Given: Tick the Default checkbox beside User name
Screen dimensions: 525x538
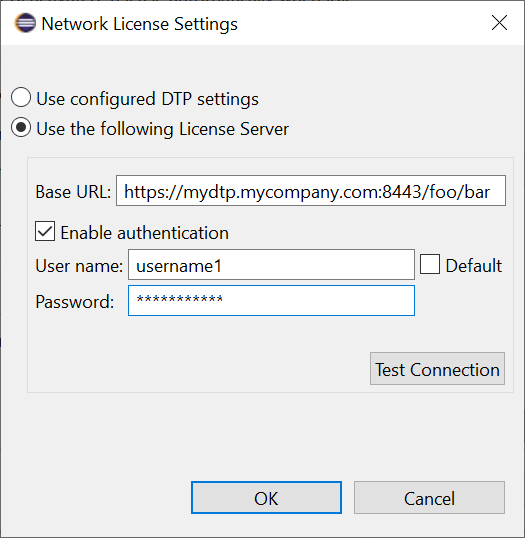Looking at the screenshot, I should (430, 264).
